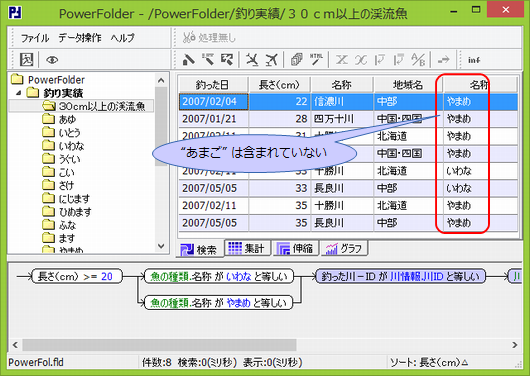Viewport: 530px width, 376px height.
Task: Click the PowerFol.fld status bar text
Action: pyautogui.click(x=36, y=362)
